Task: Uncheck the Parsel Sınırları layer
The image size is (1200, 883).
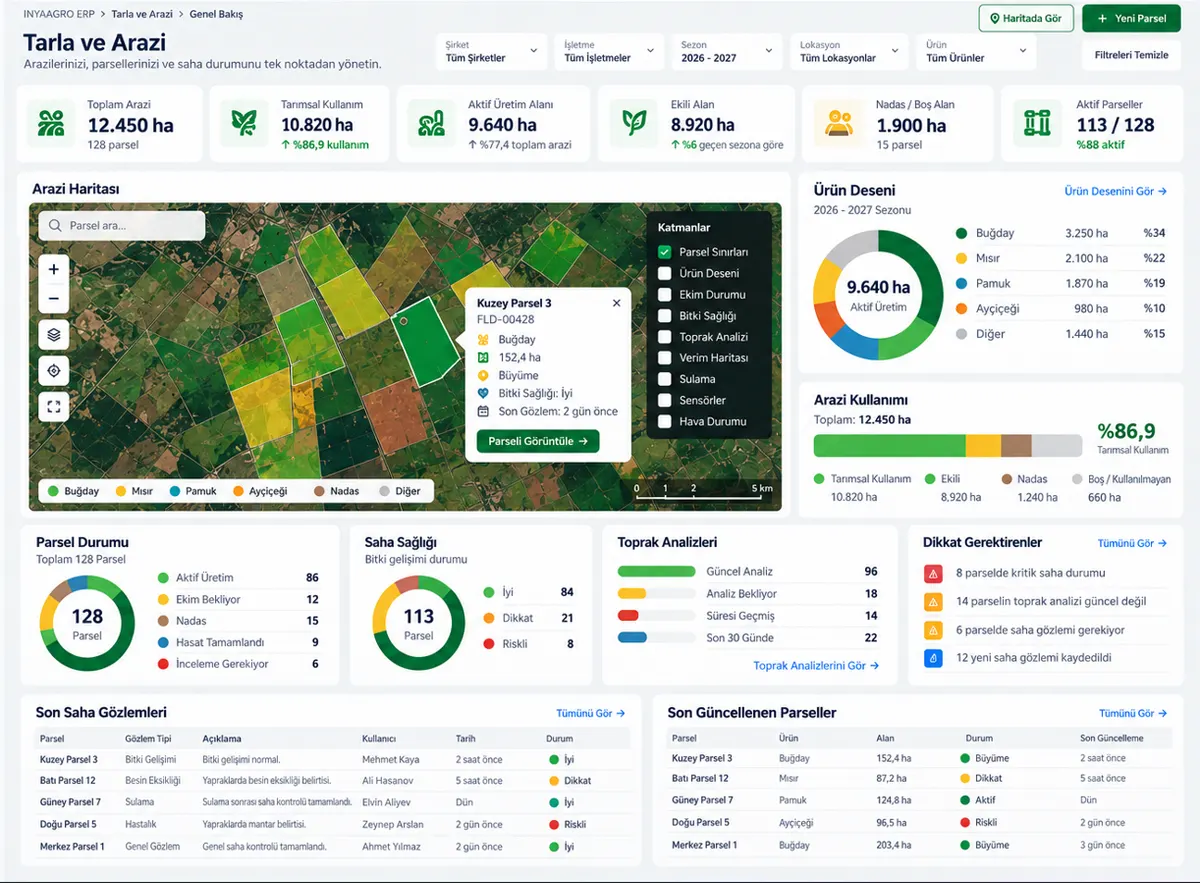Action: point(664,252)
